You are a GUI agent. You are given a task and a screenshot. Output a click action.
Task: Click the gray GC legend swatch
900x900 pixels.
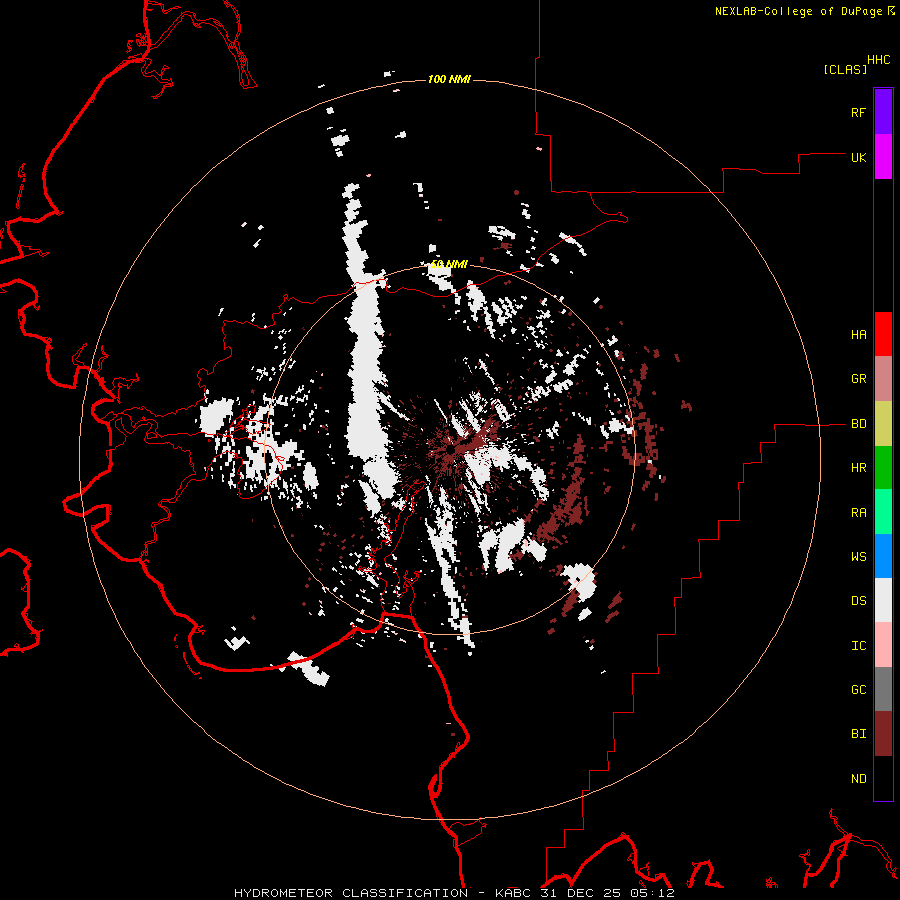pyautogui.click(x=883, y=689)
